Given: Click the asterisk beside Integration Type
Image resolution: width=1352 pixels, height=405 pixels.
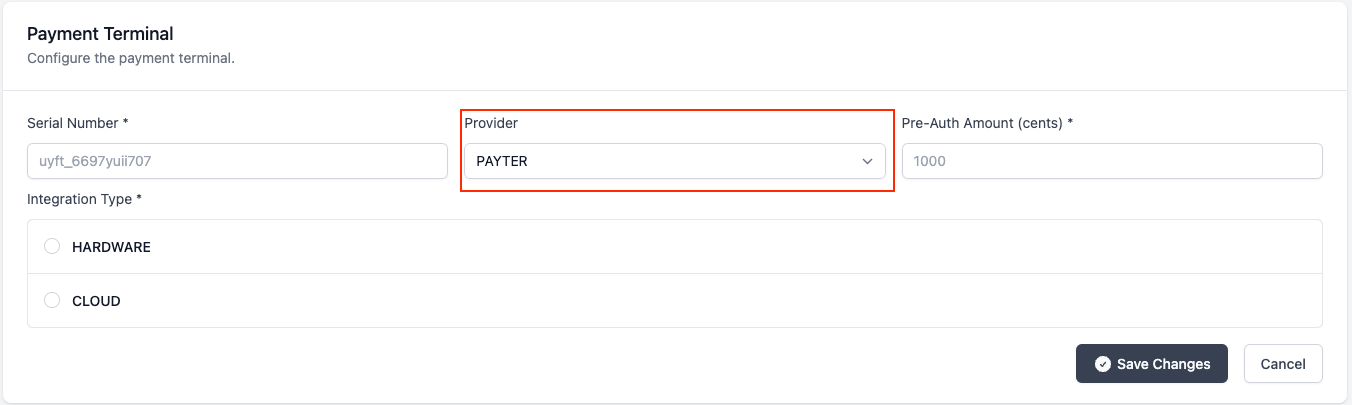Looking at the screenshot, I should tap(139, 199).
